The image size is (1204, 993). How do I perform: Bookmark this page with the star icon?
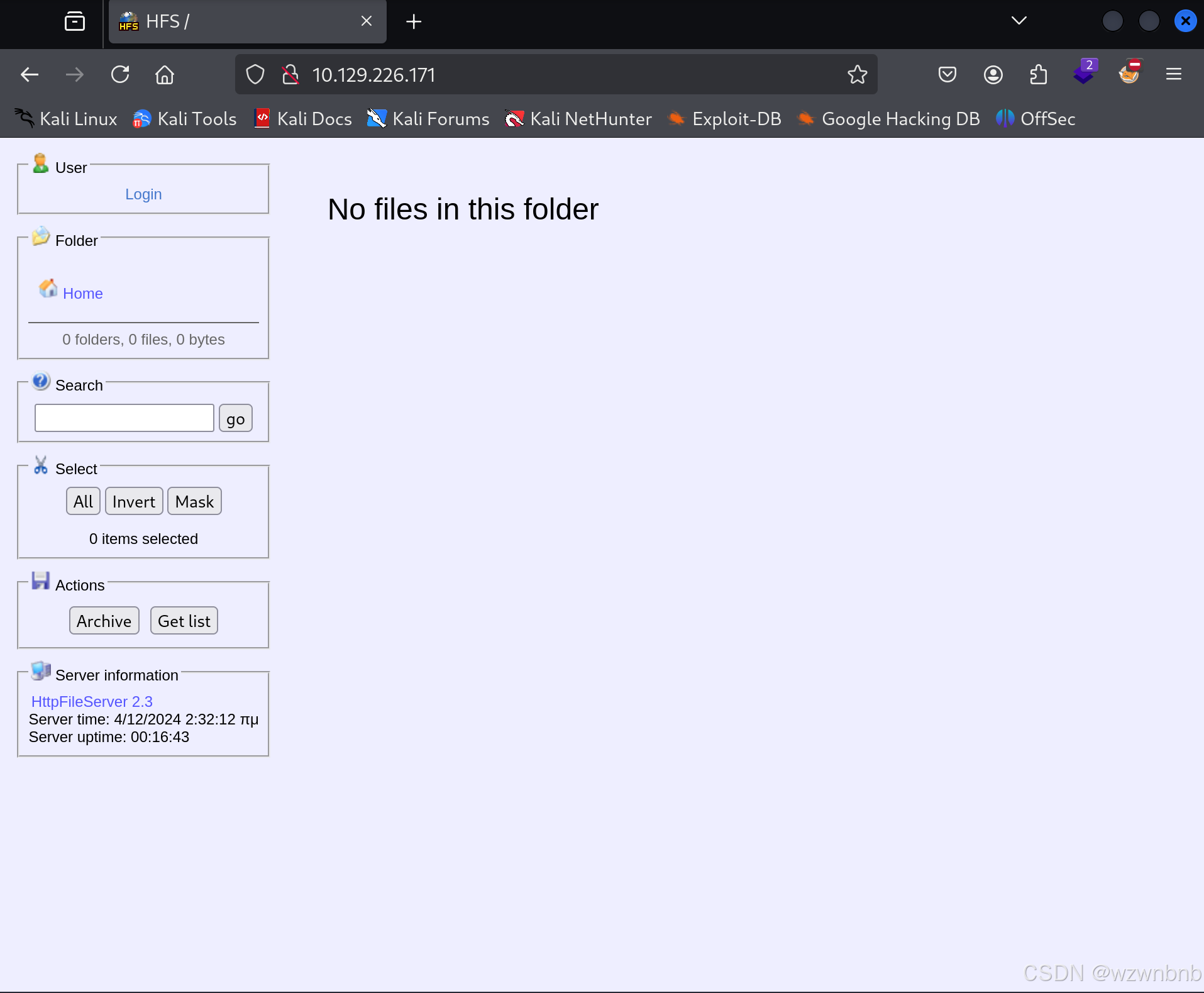(856, 74)
